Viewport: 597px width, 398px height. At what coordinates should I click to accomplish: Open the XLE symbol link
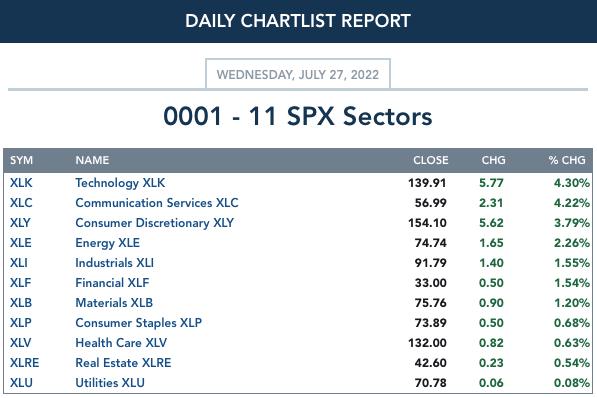click(21, 243)
